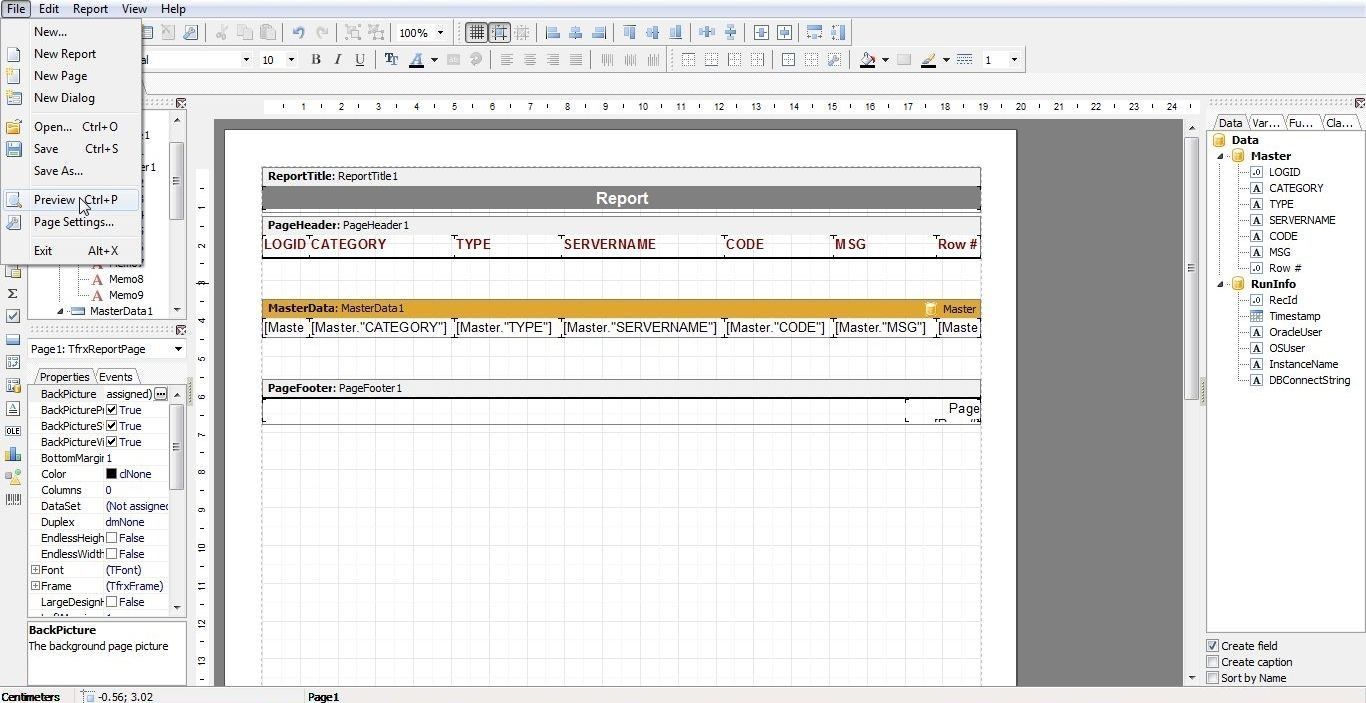Choose Save As... from File menu
The width and height of the screenshot is (1366, 703).
point(72,171)
